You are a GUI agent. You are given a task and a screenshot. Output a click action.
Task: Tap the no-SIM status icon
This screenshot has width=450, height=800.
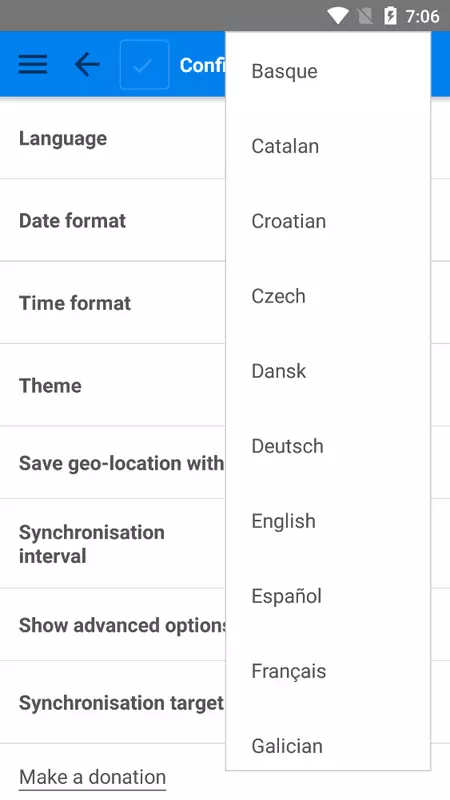365,16
